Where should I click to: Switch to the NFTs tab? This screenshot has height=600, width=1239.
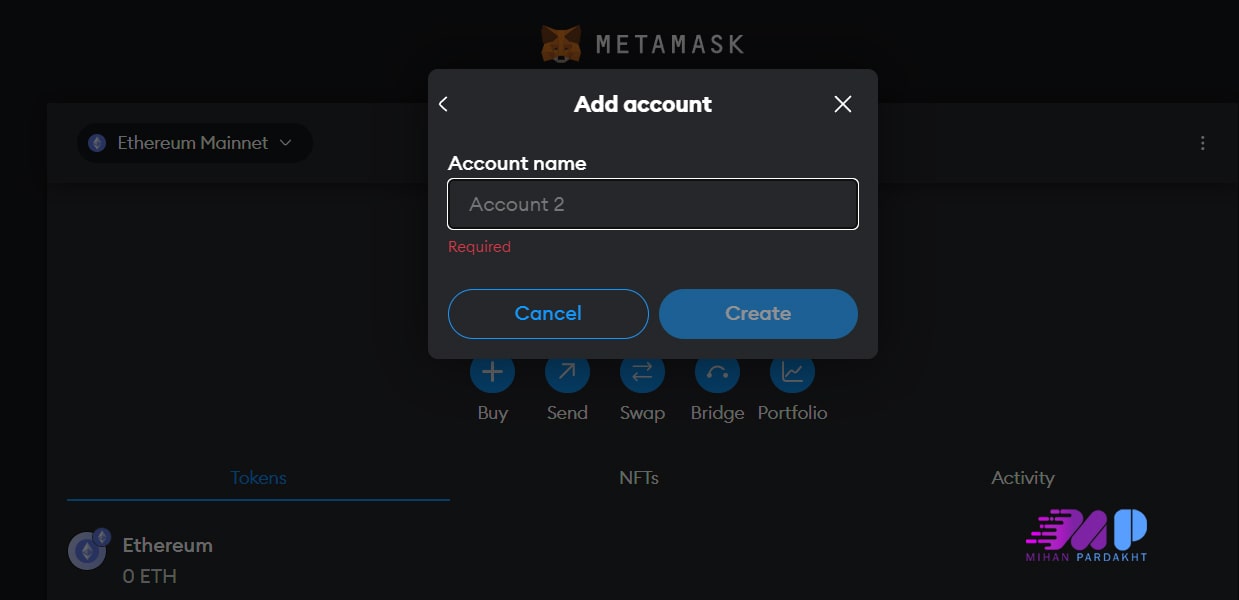pyautogui.click(x=639, y=478)
